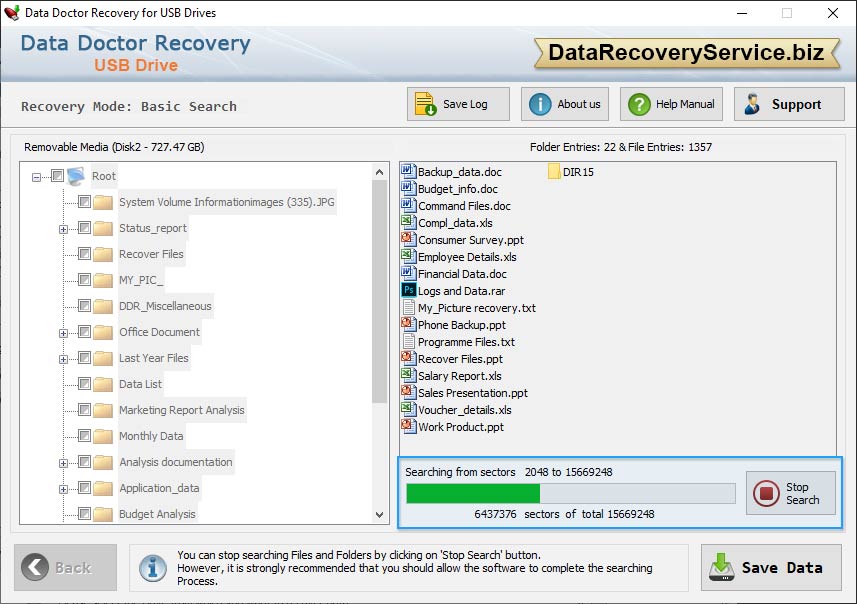857x604 pixels.
Task: Click the Office Document folder icon
Action: [103, 332]
